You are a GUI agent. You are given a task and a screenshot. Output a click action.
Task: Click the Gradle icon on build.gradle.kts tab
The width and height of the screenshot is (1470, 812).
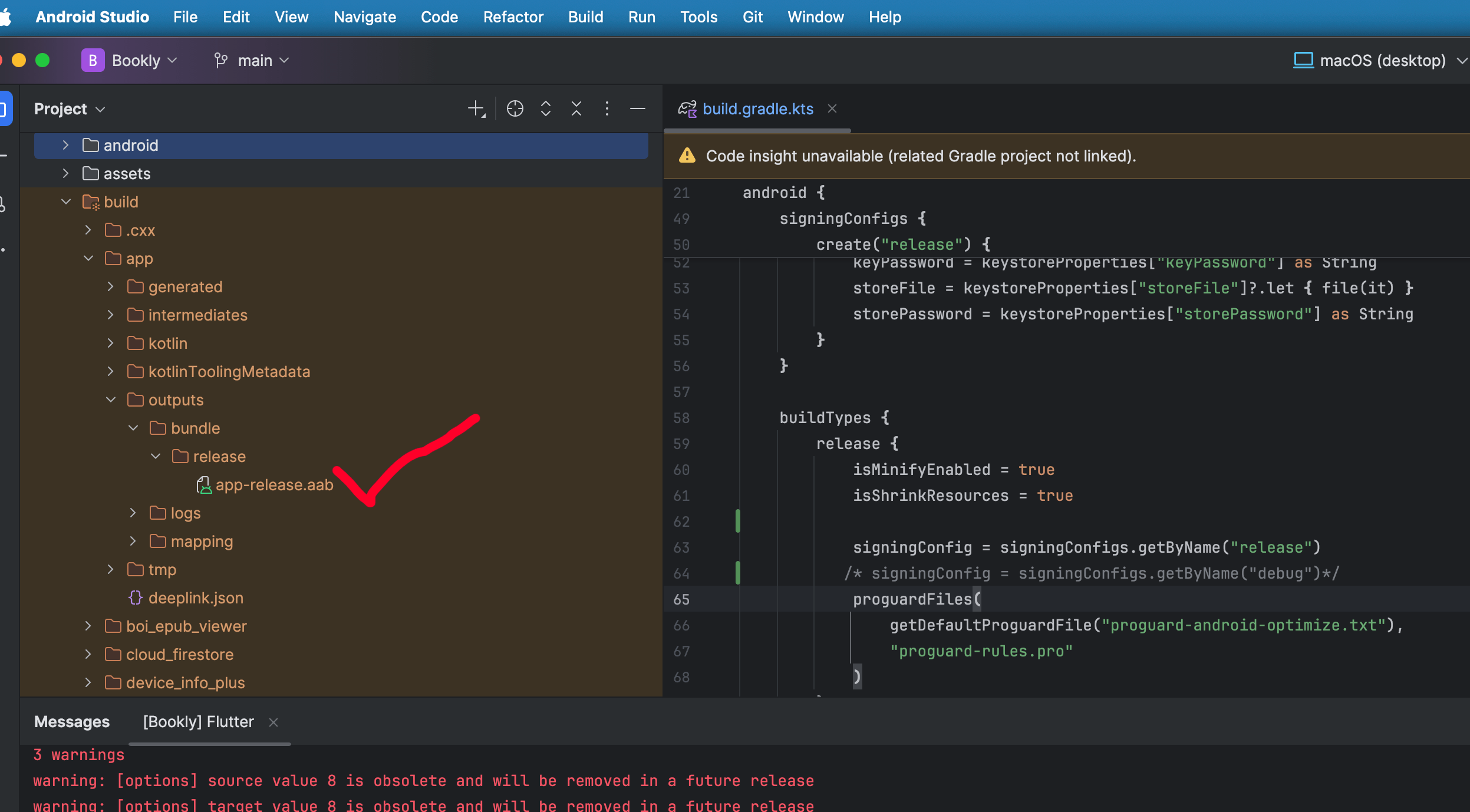click(687, 109)
